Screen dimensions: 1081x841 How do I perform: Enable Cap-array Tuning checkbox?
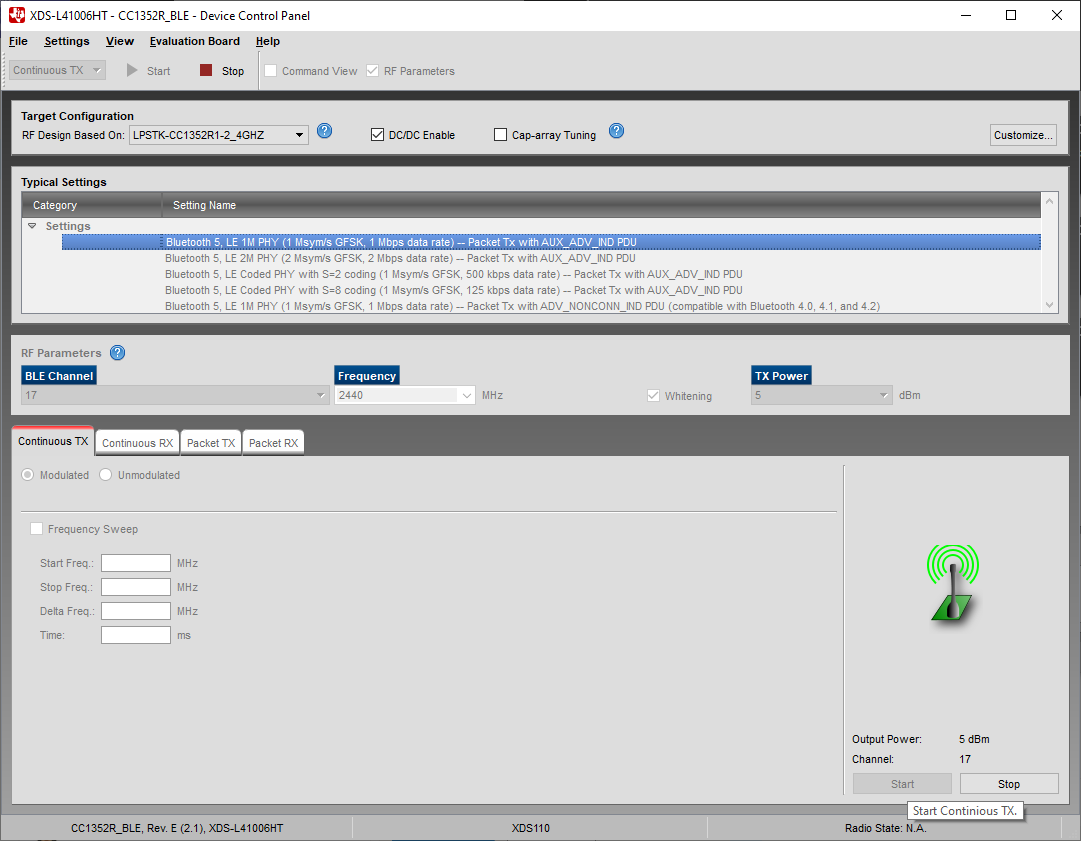pos(501,135)
